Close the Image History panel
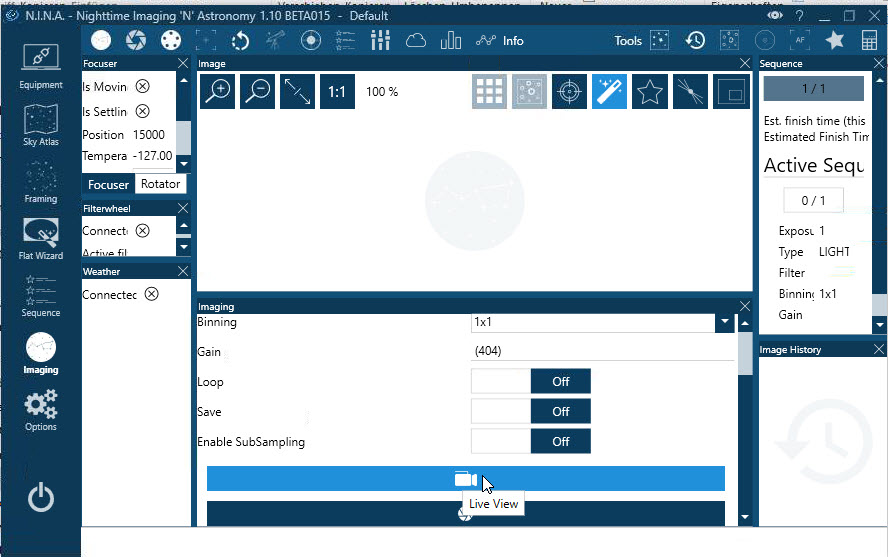The height and width of the screenshot is (557, 888). click(878, 349)
